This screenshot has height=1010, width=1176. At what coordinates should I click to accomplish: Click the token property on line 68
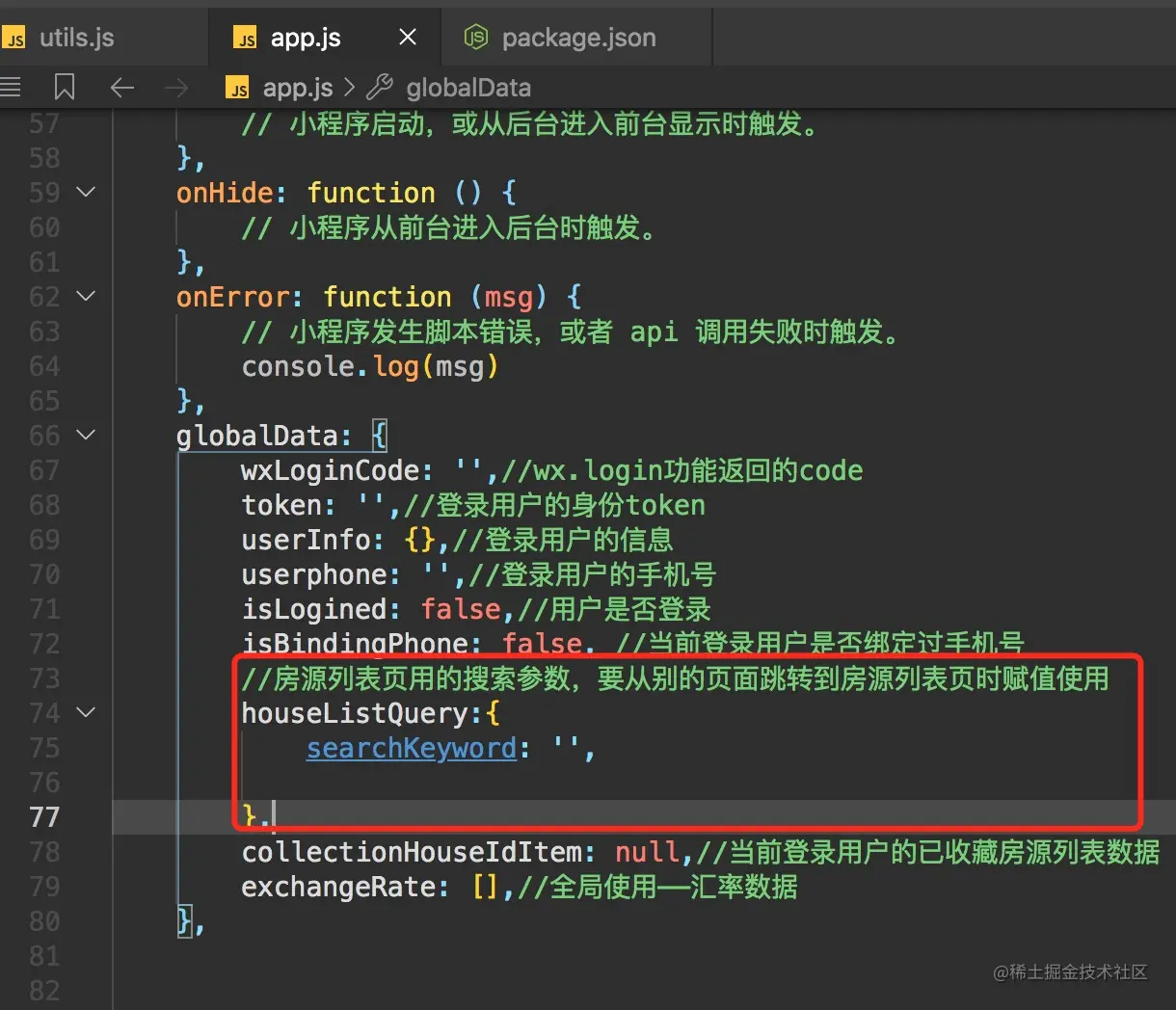(281, 505)
